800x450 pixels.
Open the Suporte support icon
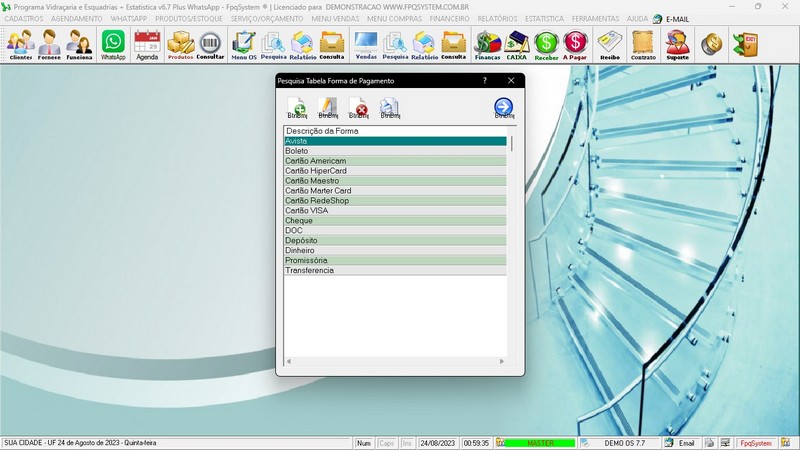point(678,45)
